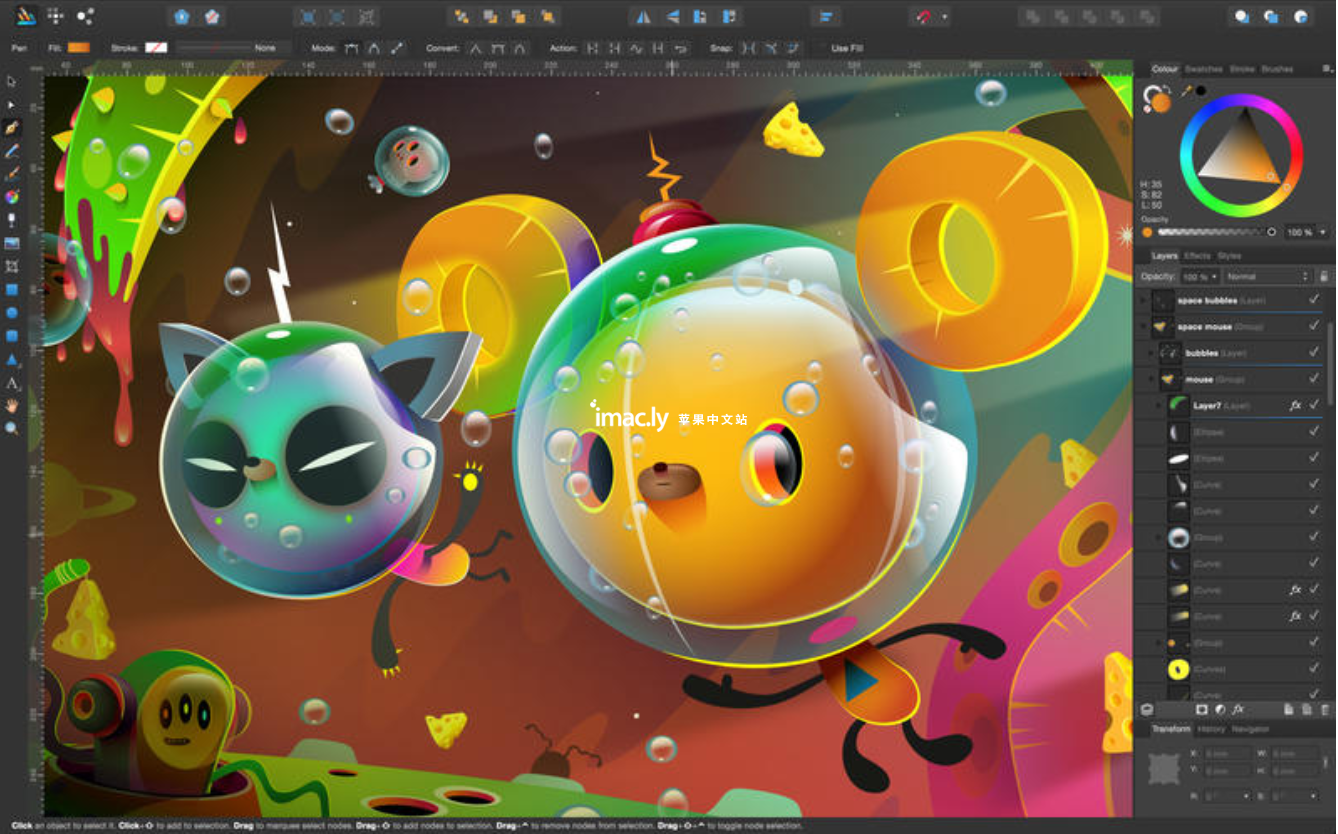Image resolution: width=1338 pixels, height=834 pixels.
Task: Select the Fill gradient tool in the toolbox
Action: click(12, 197)
